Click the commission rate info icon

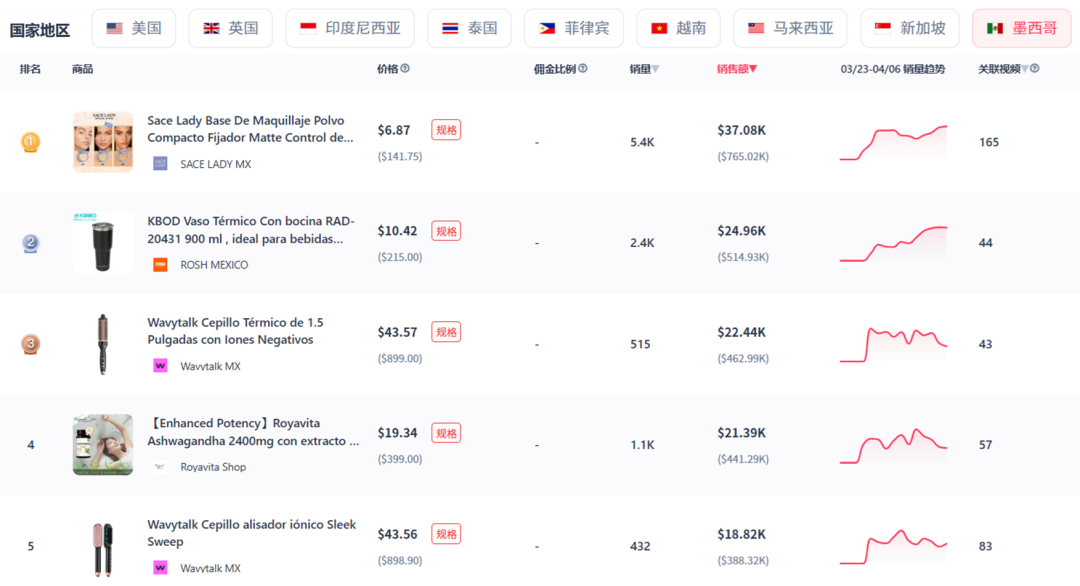tap(583, 68)
